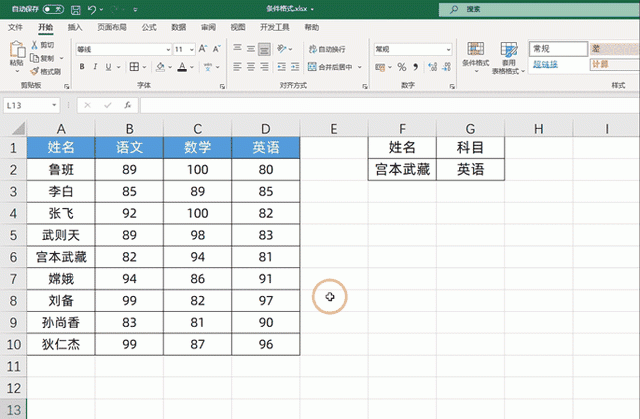Switch to the 视图 (View) tab
This screenshot has height=419, width=640.
click(238, 27)
